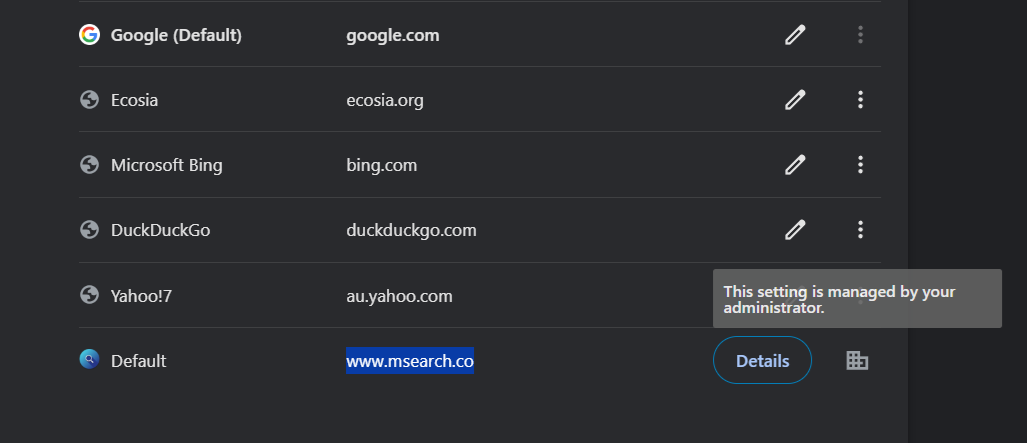Click pencil edit icon for Ecosia
Viewport: 1027px width, 443px height.
pos(795,100)
